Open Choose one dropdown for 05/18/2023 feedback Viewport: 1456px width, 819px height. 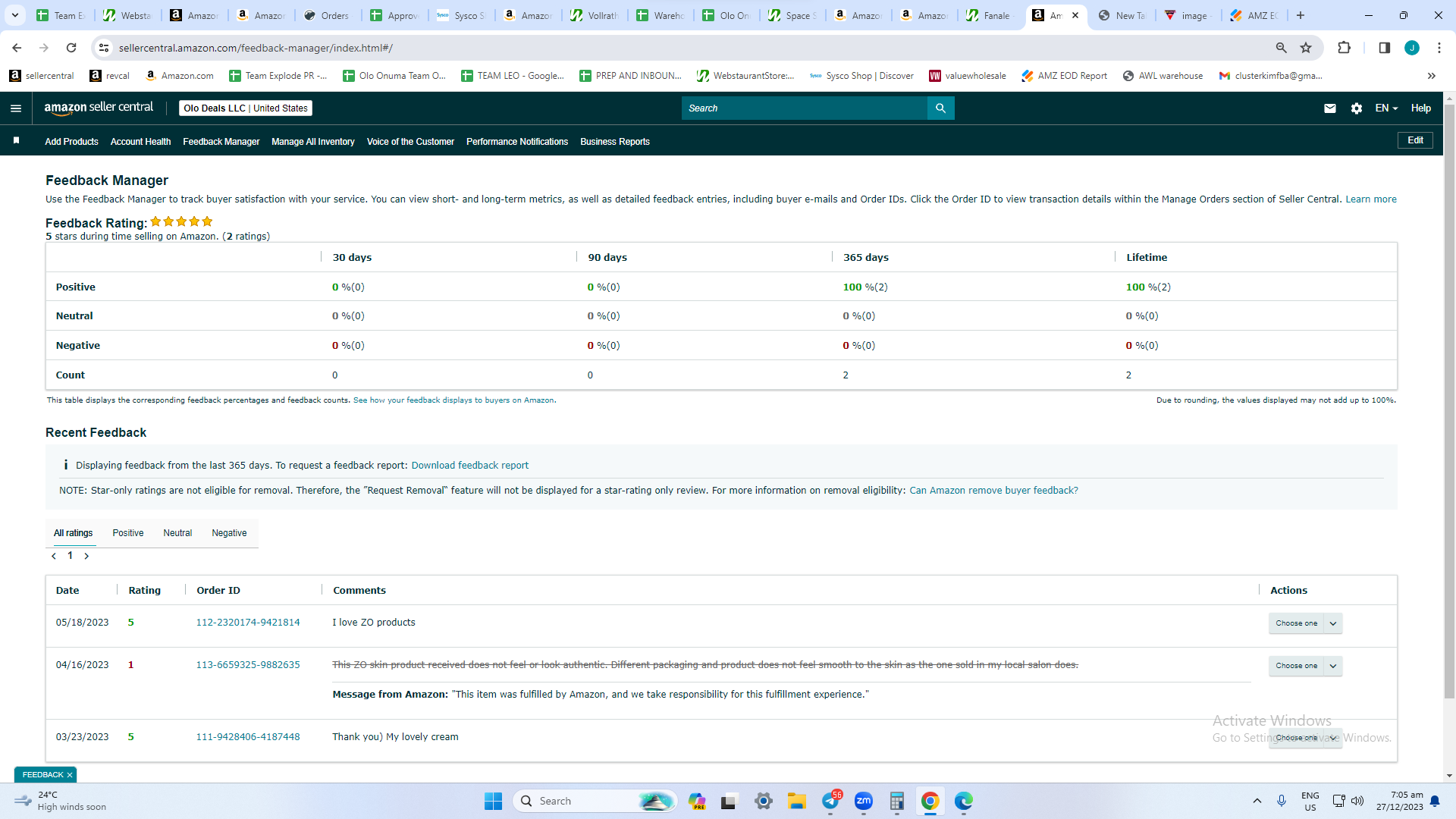(1305, 623)
